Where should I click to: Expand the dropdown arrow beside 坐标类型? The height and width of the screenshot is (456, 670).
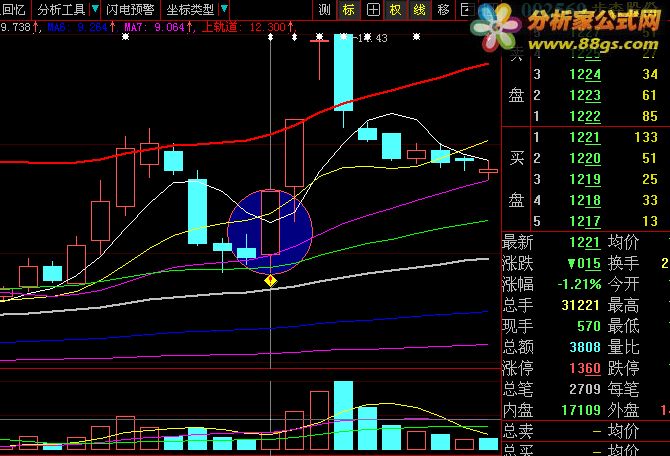[224, 9]
